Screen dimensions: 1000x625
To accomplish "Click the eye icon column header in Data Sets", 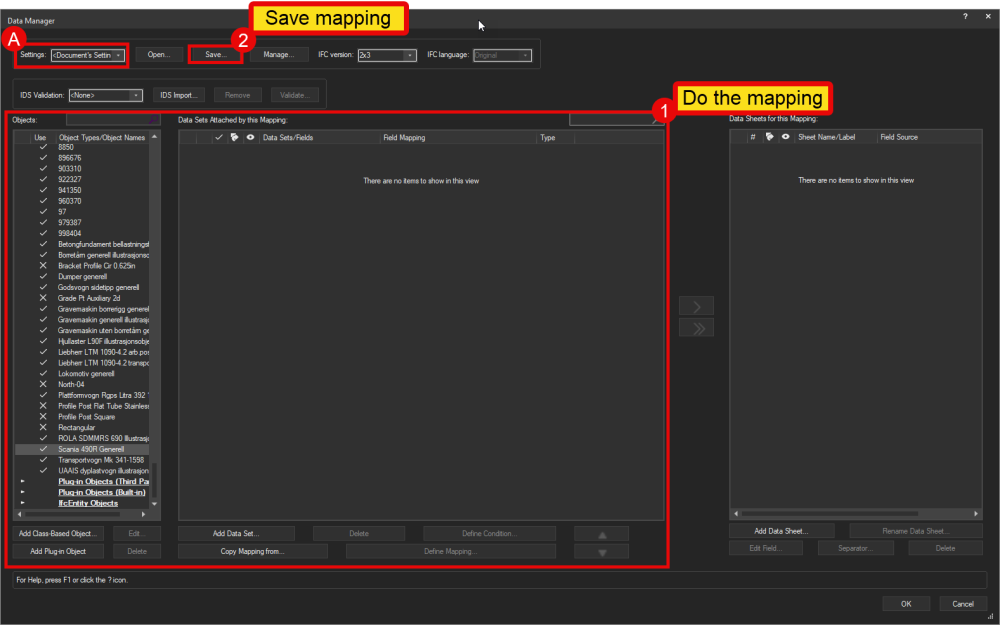I will 249,137.
